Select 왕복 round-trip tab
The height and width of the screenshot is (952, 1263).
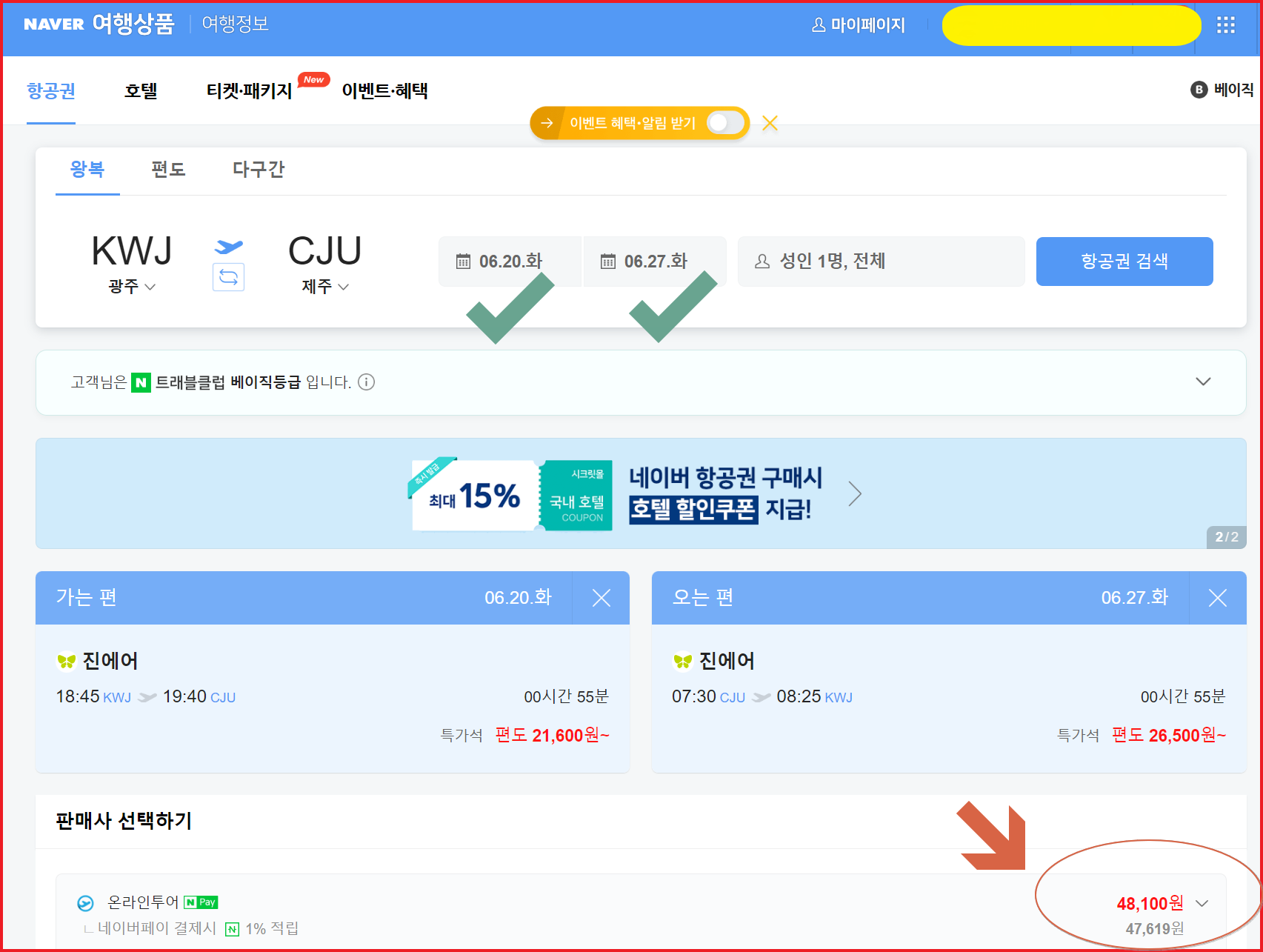[87, 170]
